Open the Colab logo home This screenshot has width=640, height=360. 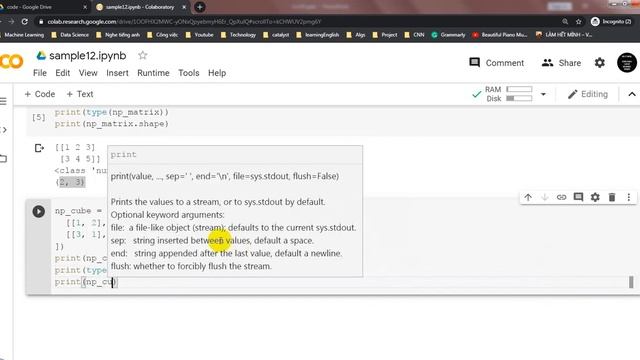[x=11, y=62]
